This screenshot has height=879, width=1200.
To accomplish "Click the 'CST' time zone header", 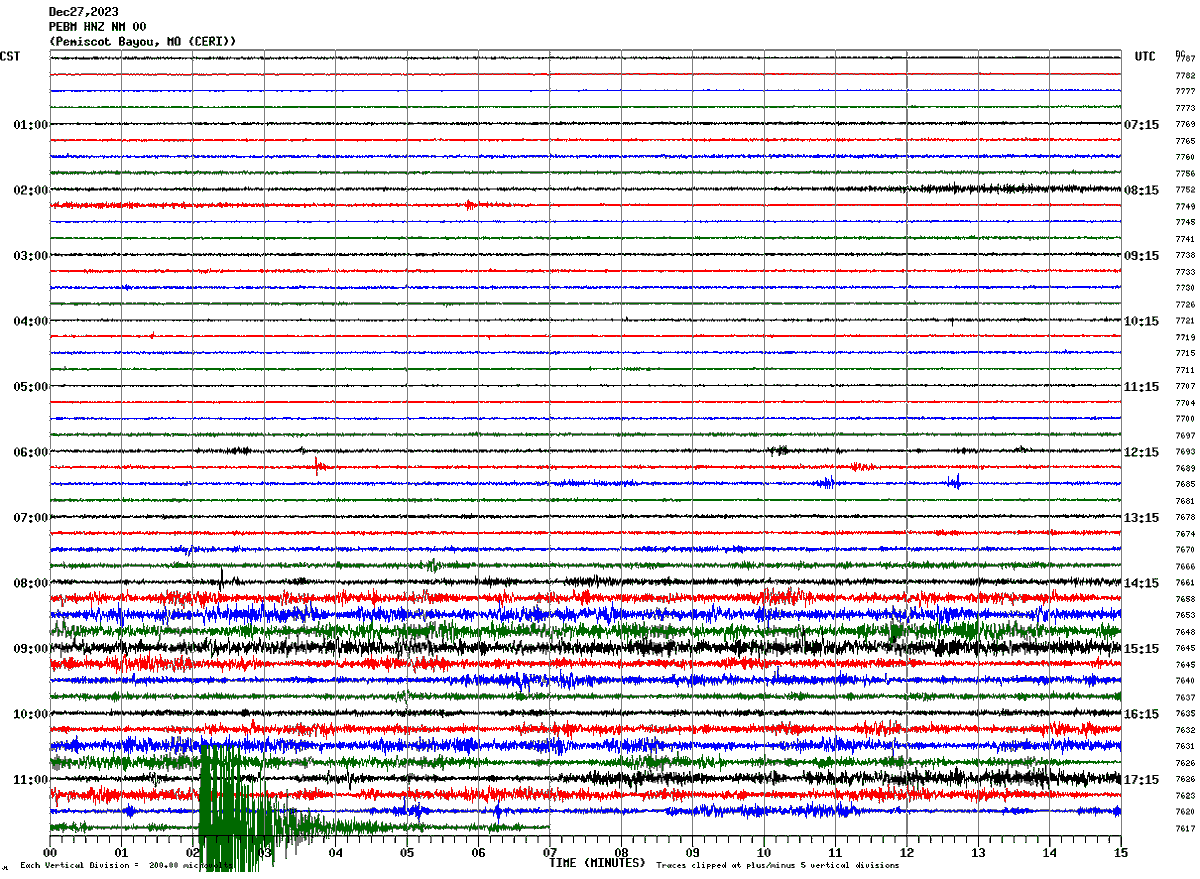I will (x=10, y=57).
